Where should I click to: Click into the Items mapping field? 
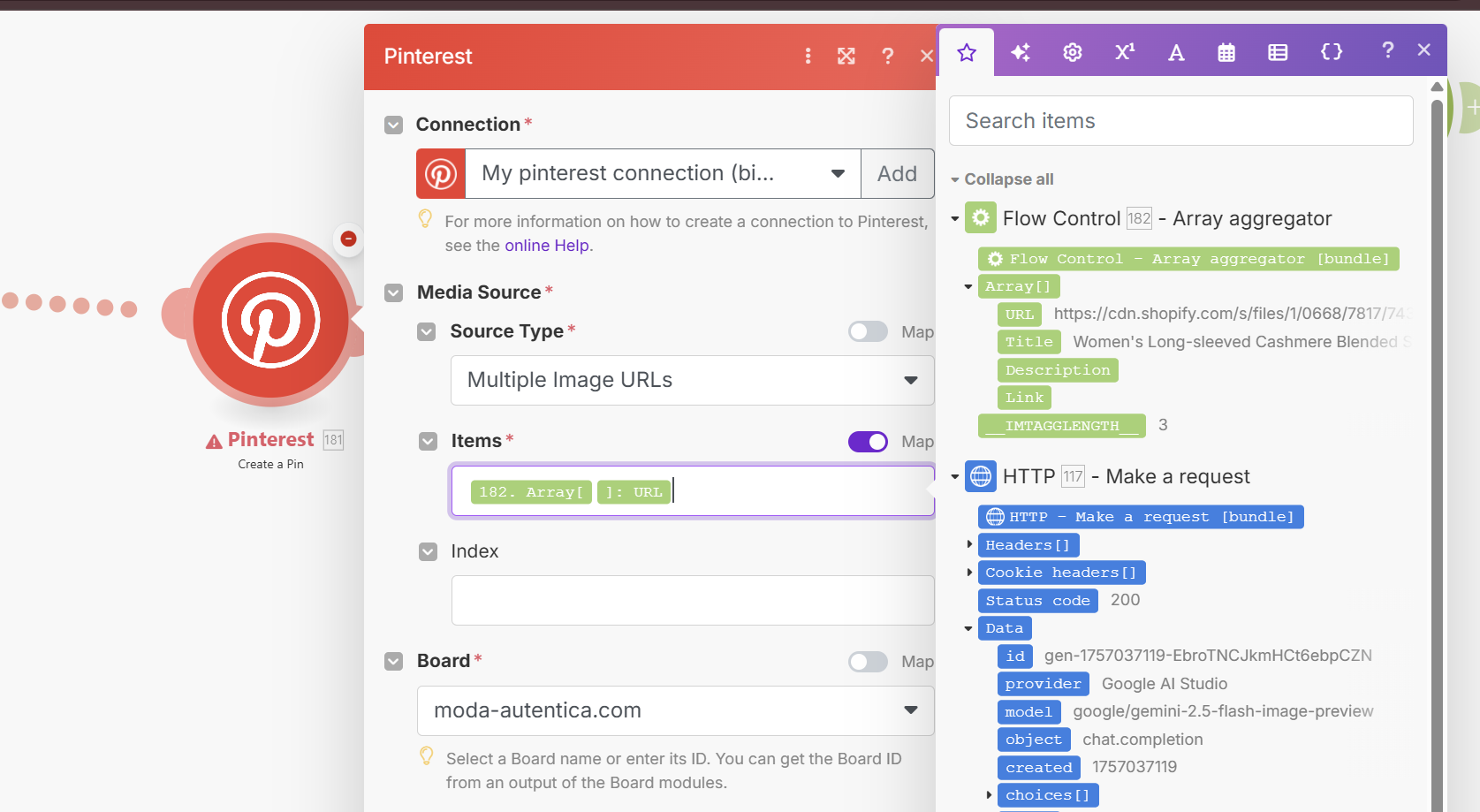[693, 491]
